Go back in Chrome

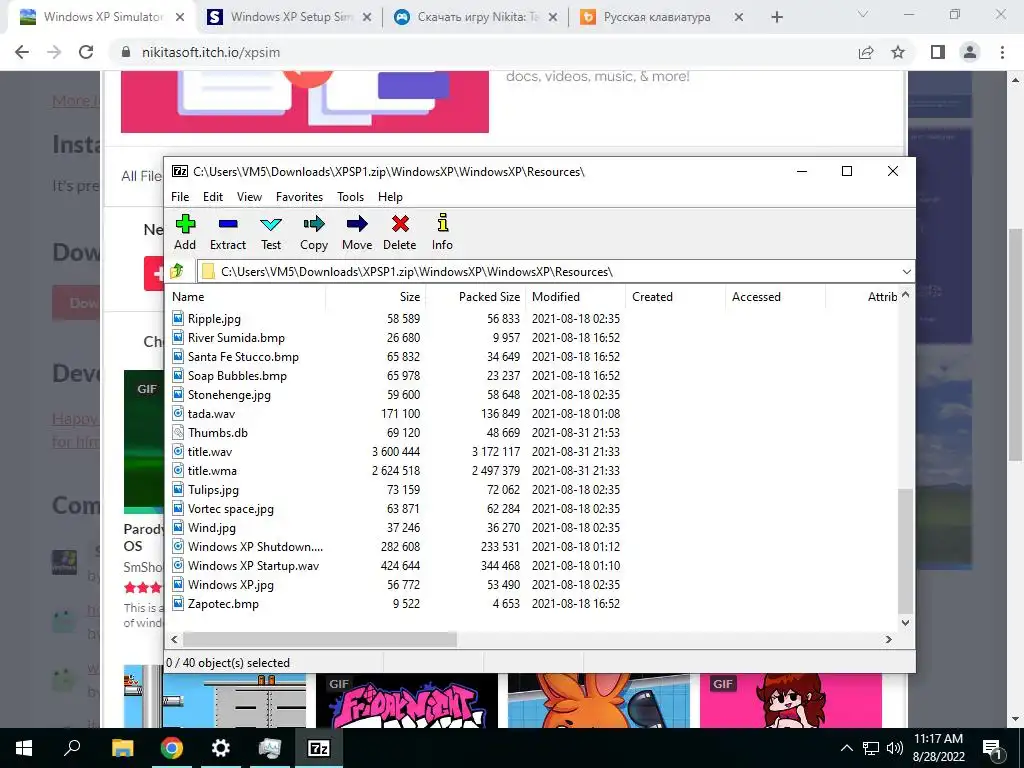point(22,52)
